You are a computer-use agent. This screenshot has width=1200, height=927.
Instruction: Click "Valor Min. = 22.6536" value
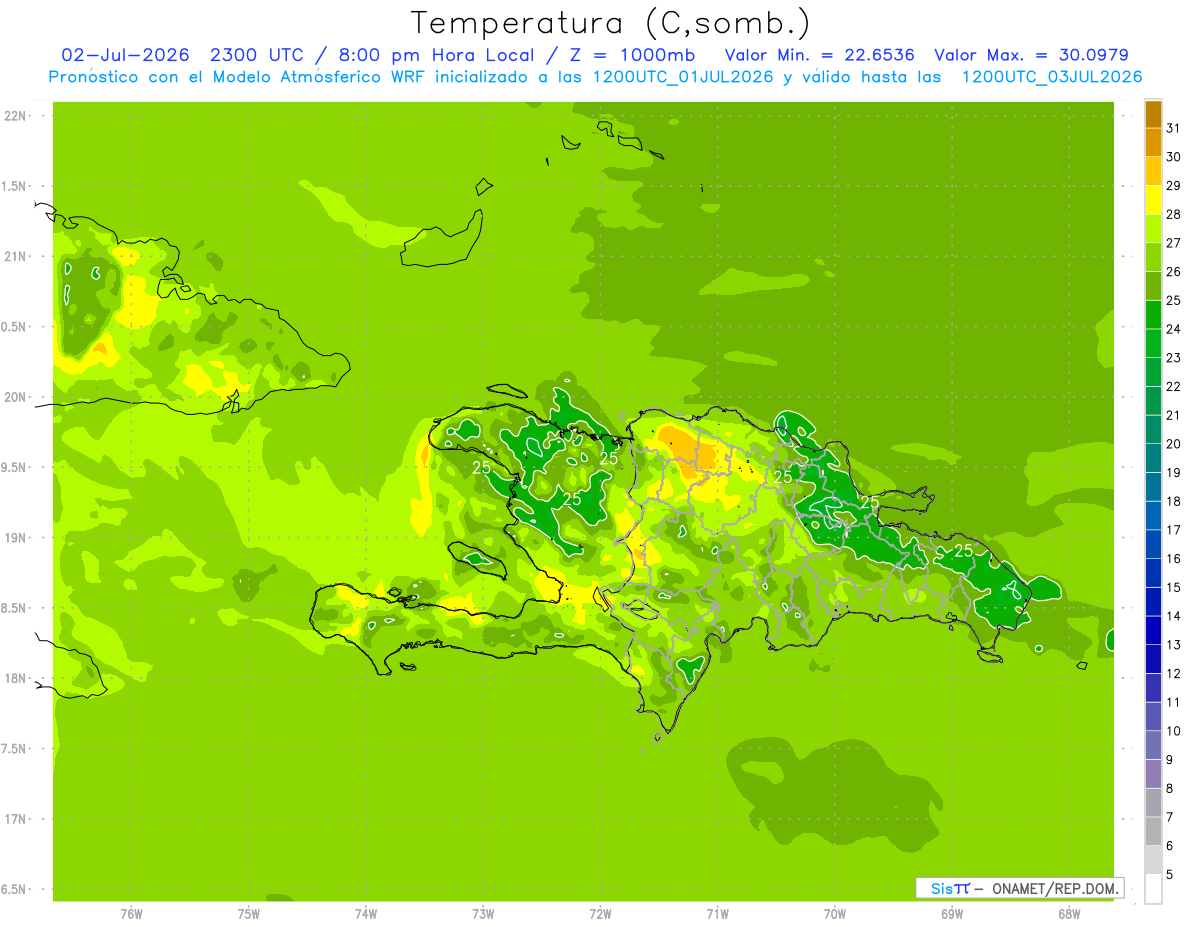819,55
